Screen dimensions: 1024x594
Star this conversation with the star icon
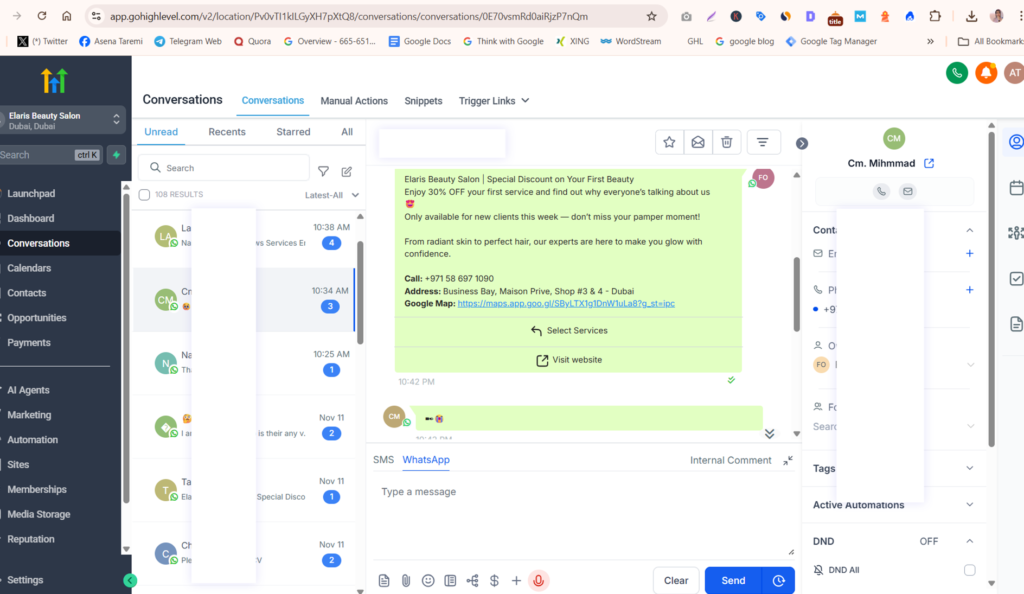click(x=669, y=142)
